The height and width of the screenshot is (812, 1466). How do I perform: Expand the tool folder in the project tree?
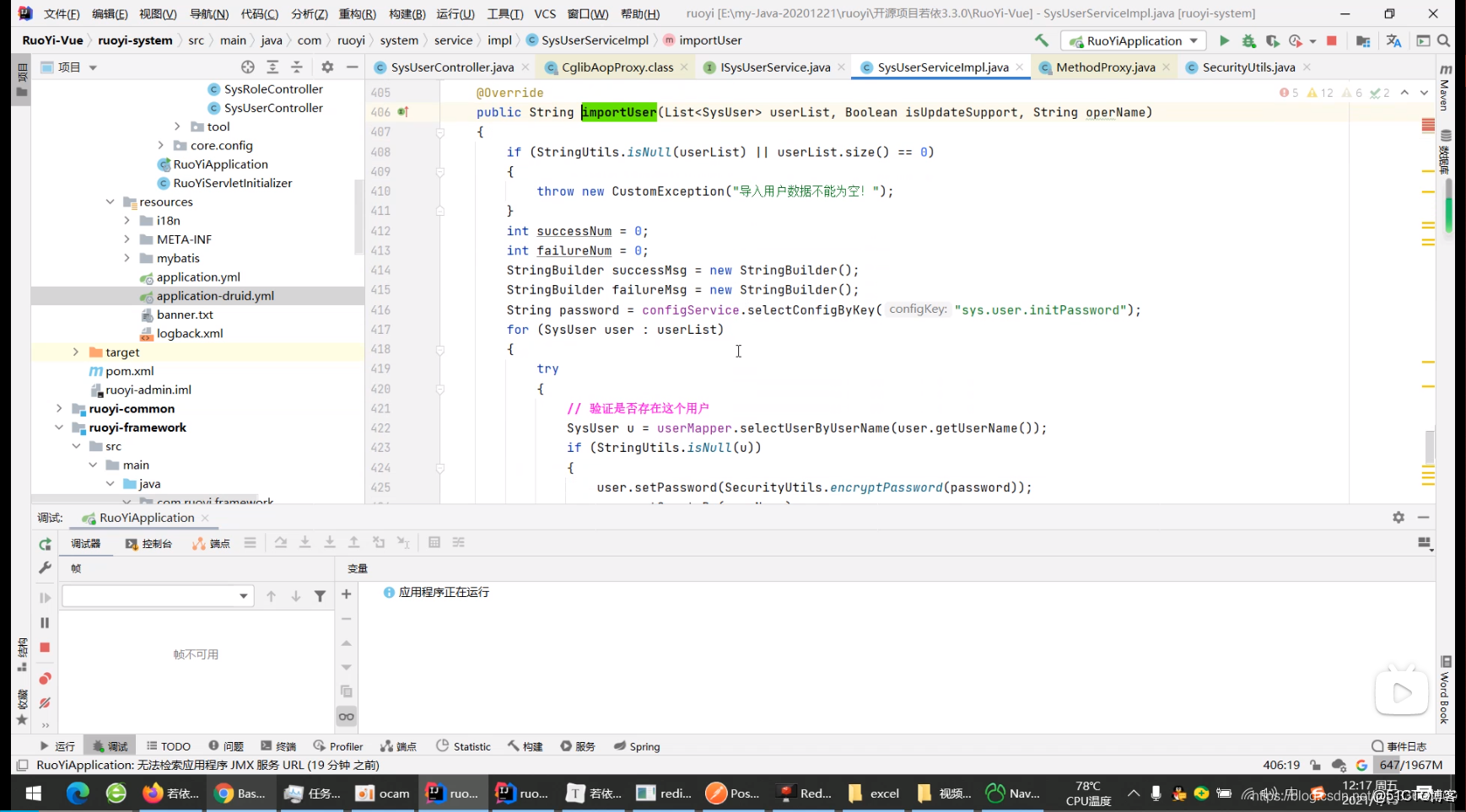177,126
